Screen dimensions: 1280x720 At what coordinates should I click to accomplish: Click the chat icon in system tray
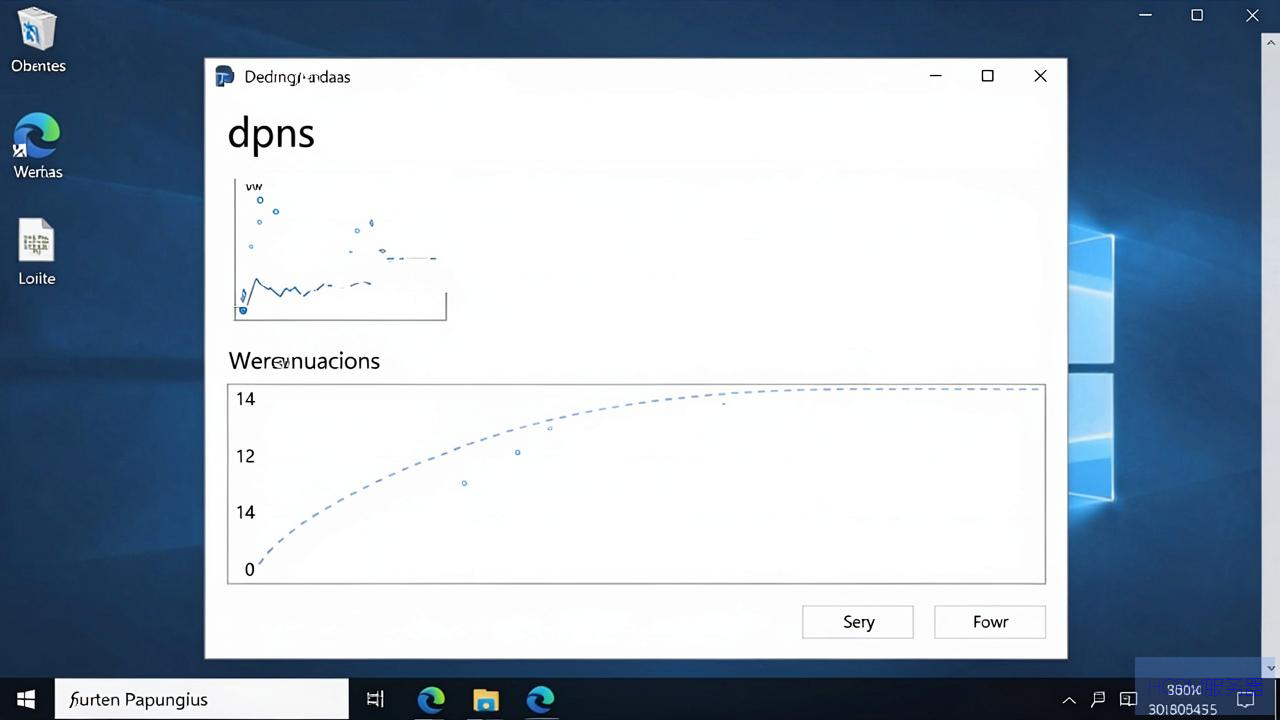[1098, 700]
